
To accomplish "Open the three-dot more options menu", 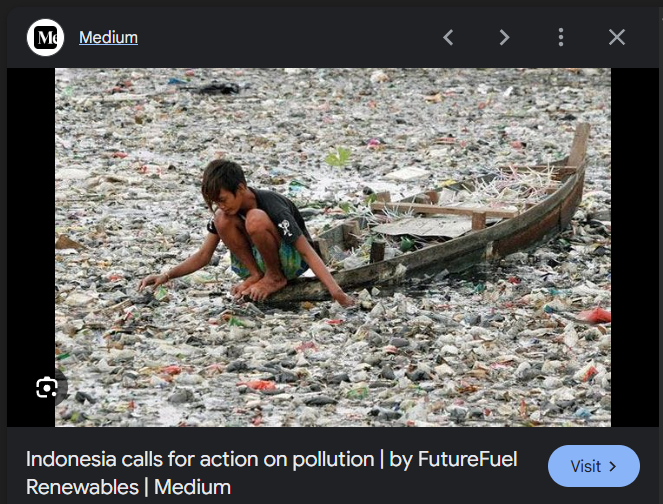I will [x=561, y=38].
